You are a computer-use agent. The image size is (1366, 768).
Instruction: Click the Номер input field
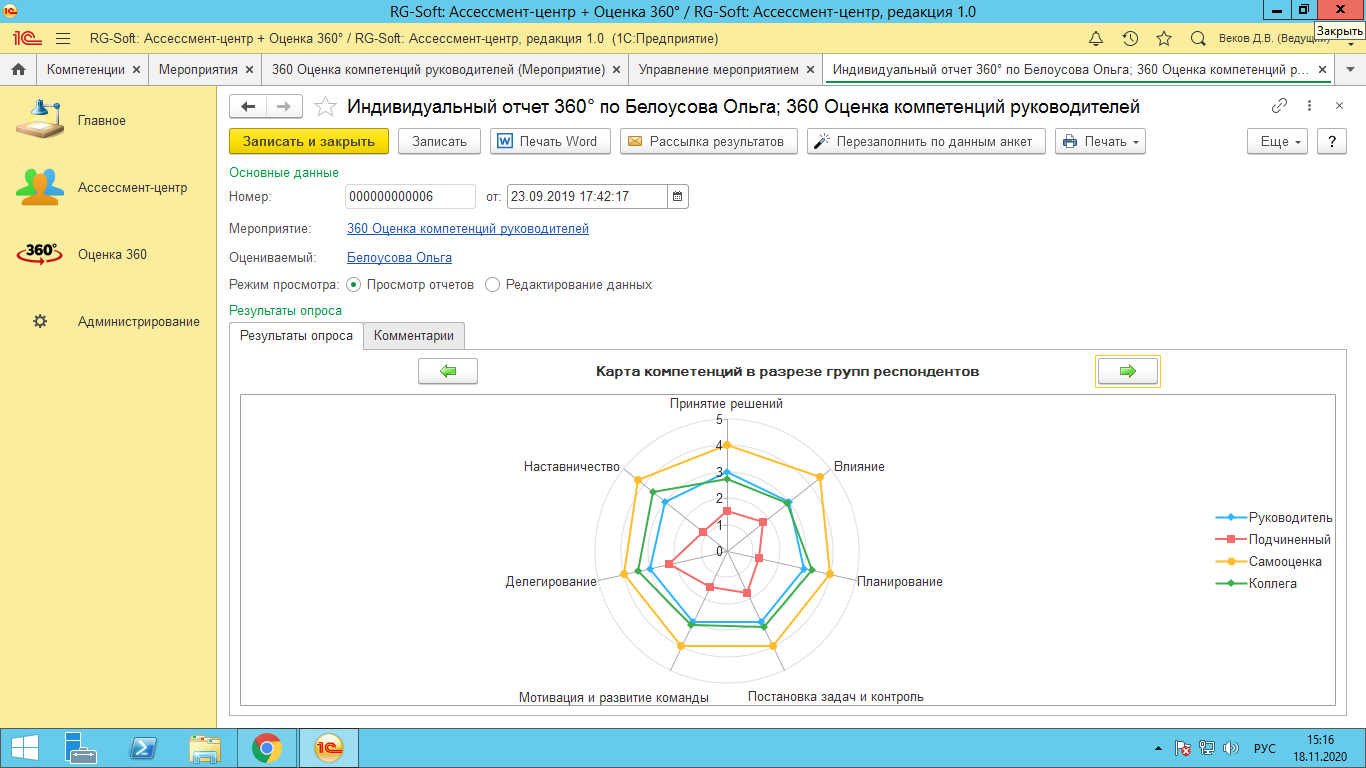[410, 197]
